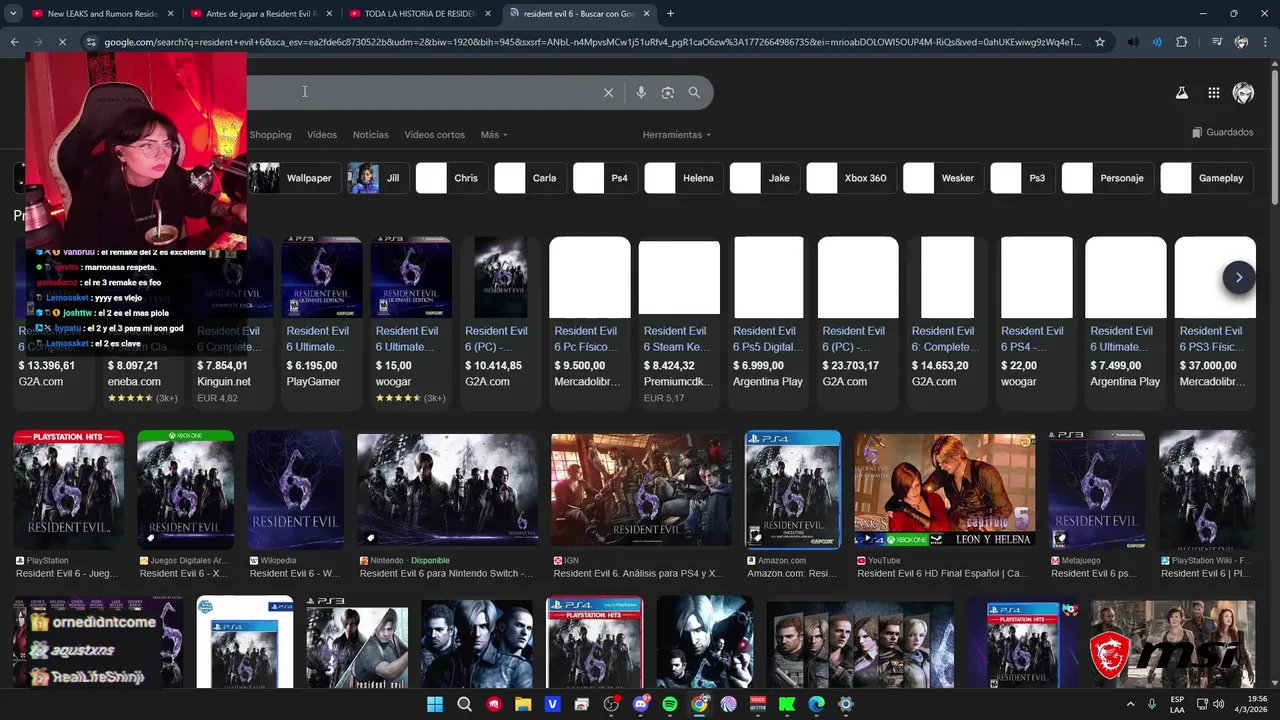Open the Metajuego PS3 cover image
This screenshot has height=720, width=1280.
[1097, 490]
